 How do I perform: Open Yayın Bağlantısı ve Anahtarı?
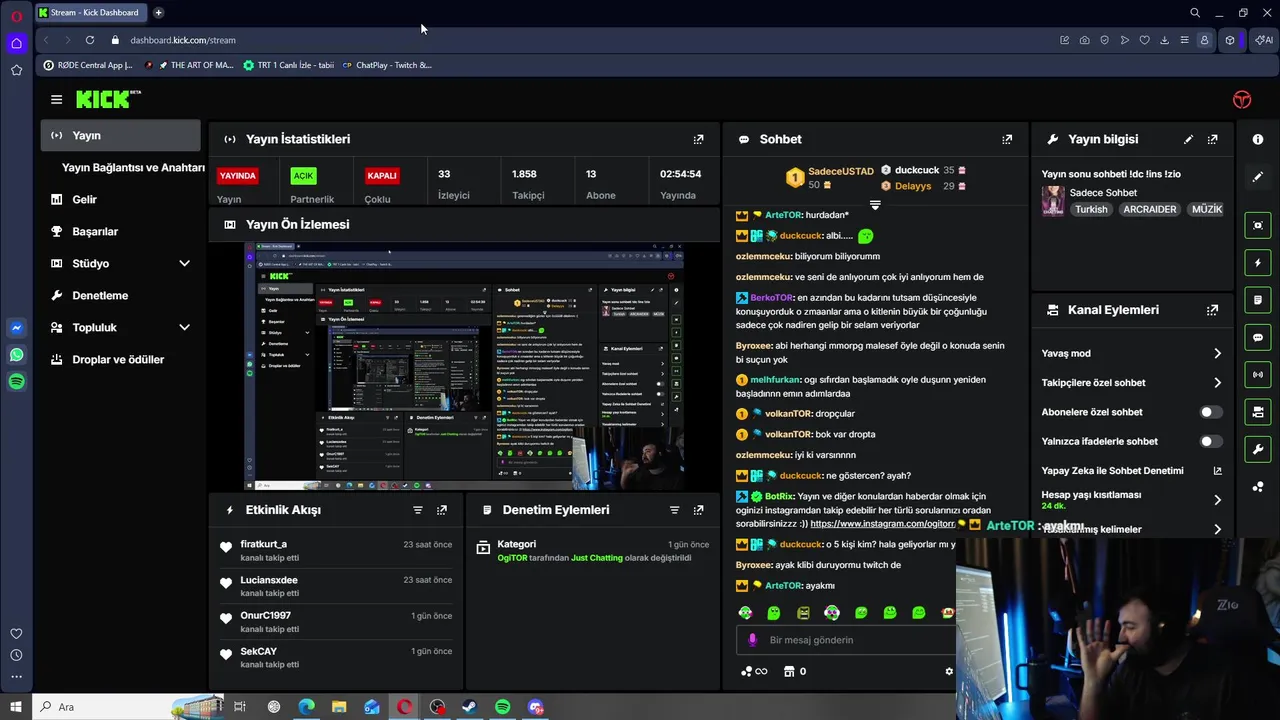point(133,167)
